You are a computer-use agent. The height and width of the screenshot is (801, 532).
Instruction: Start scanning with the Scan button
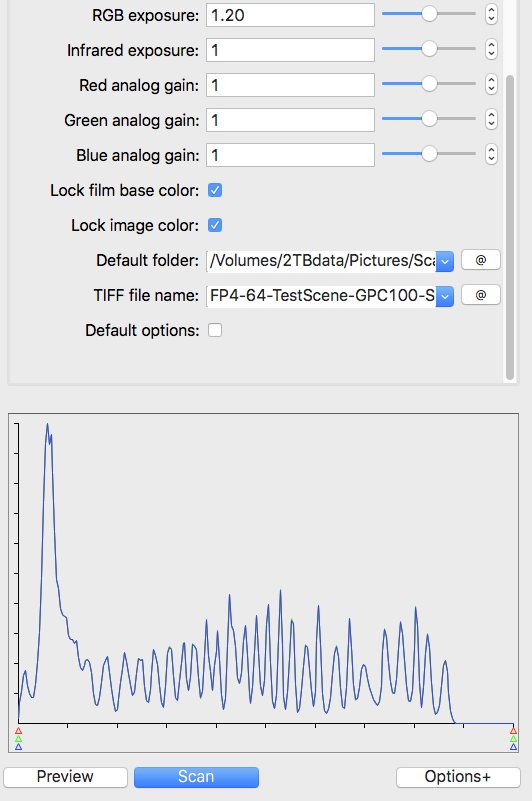pyautogui.click(x=196, y=777)
